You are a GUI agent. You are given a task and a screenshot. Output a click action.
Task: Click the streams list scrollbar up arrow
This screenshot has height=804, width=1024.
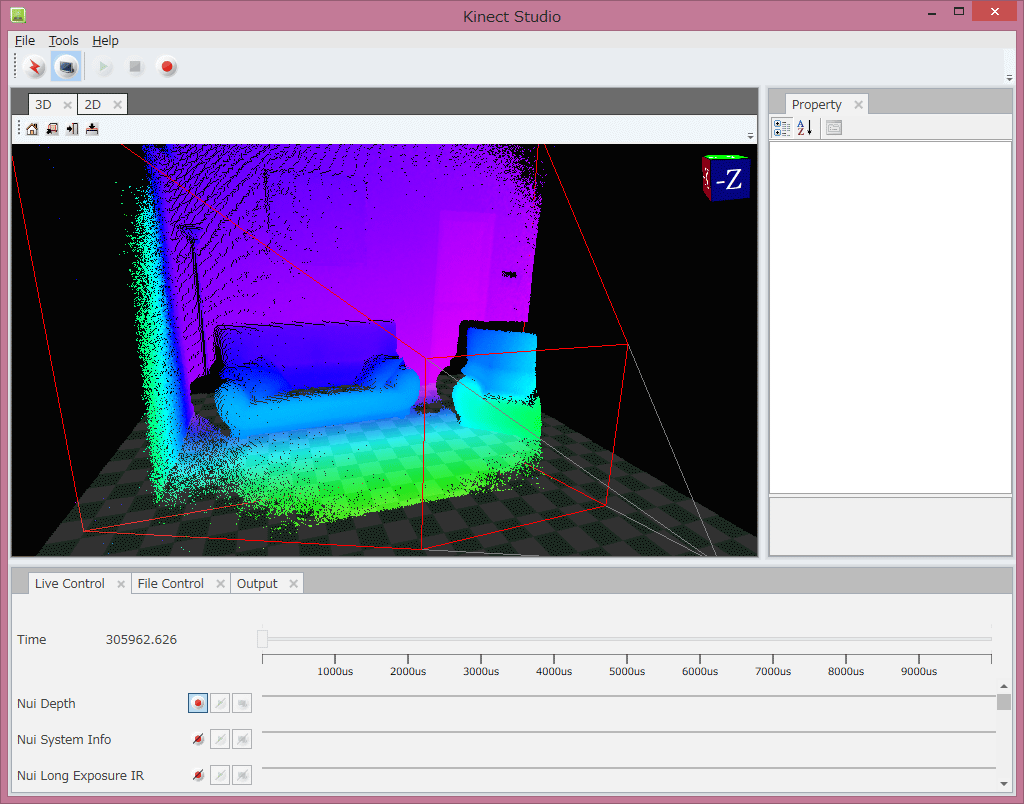1004,686
